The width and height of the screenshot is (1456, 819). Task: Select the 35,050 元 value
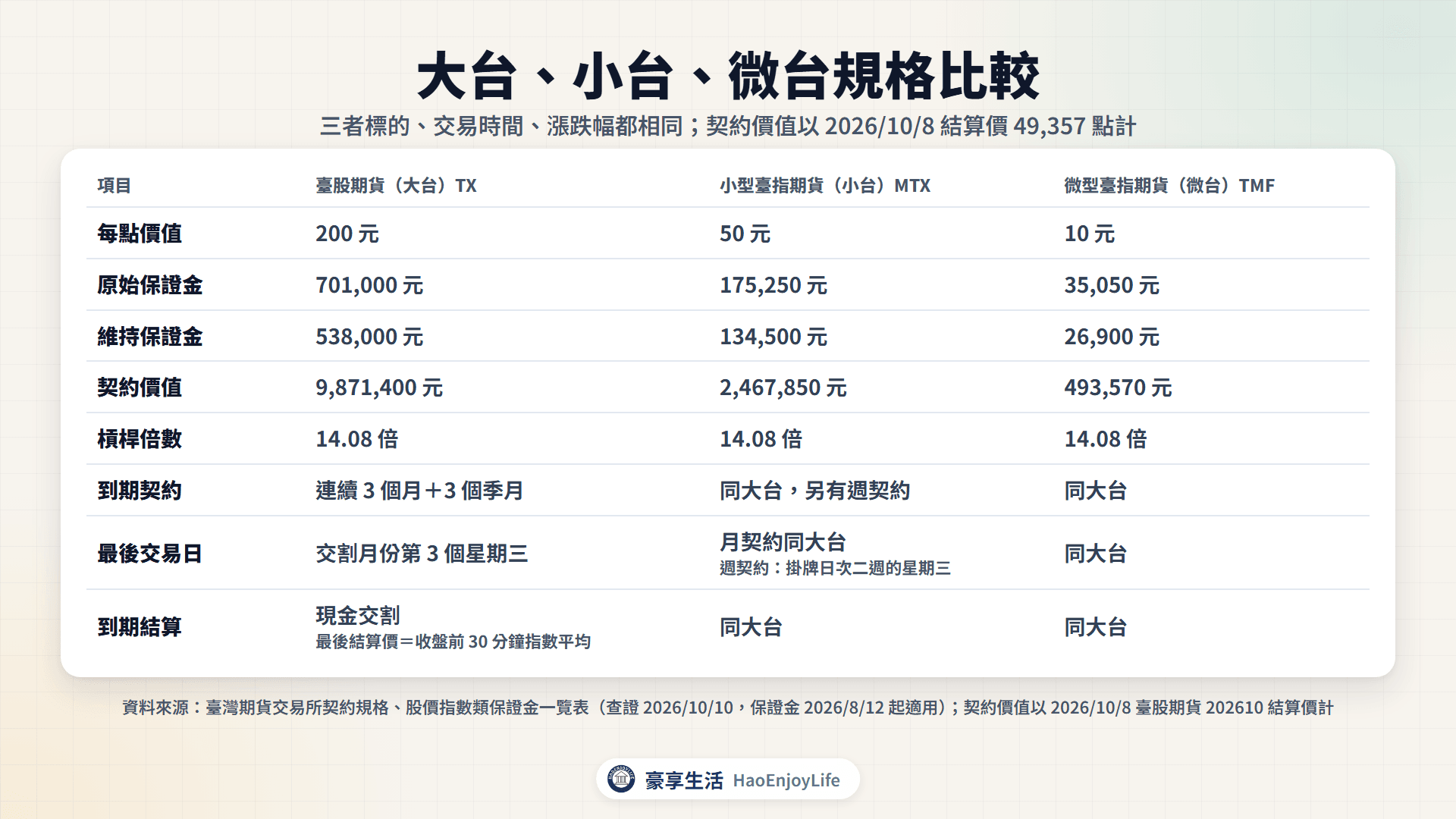[1112, 285]
